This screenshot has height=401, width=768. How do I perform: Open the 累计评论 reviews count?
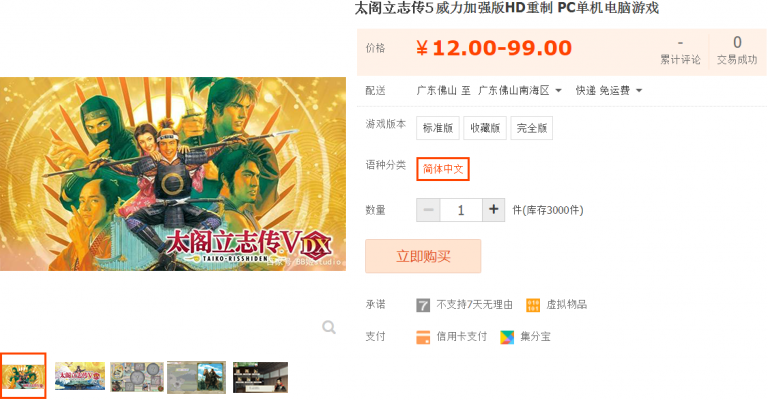[680, 52]
